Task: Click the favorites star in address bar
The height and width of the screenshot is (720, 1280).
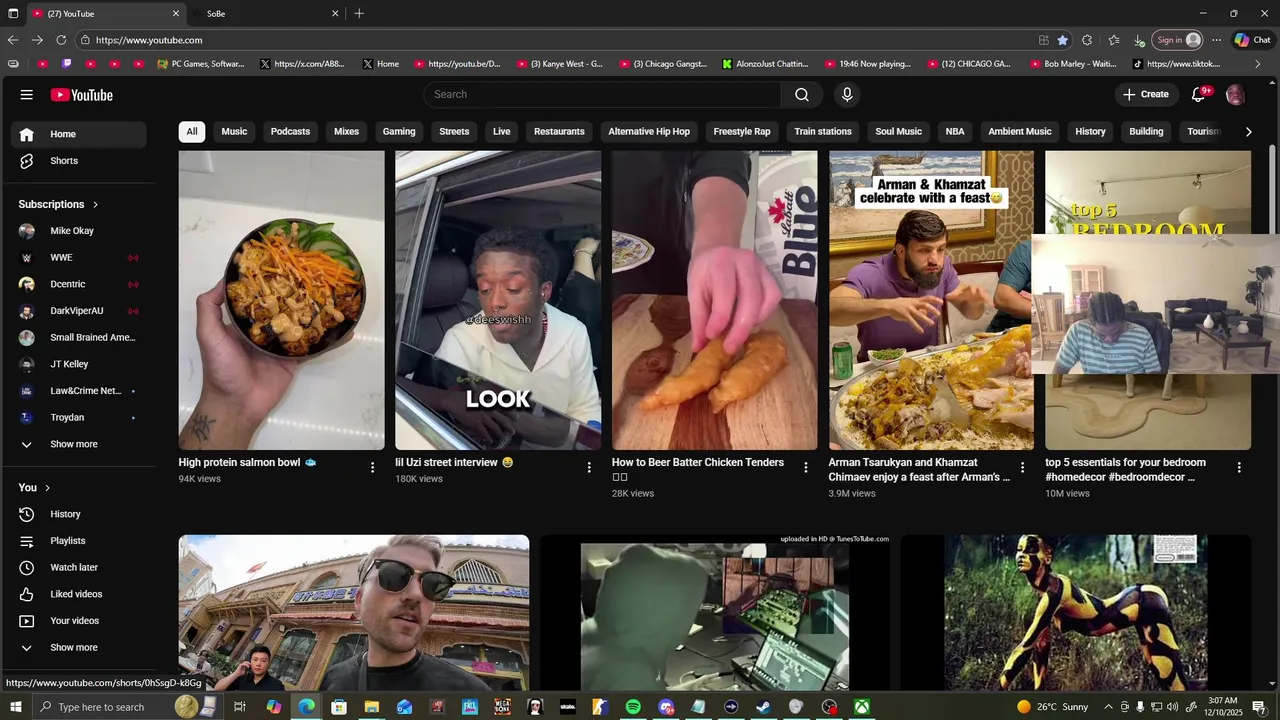Action: point(1062,40)
